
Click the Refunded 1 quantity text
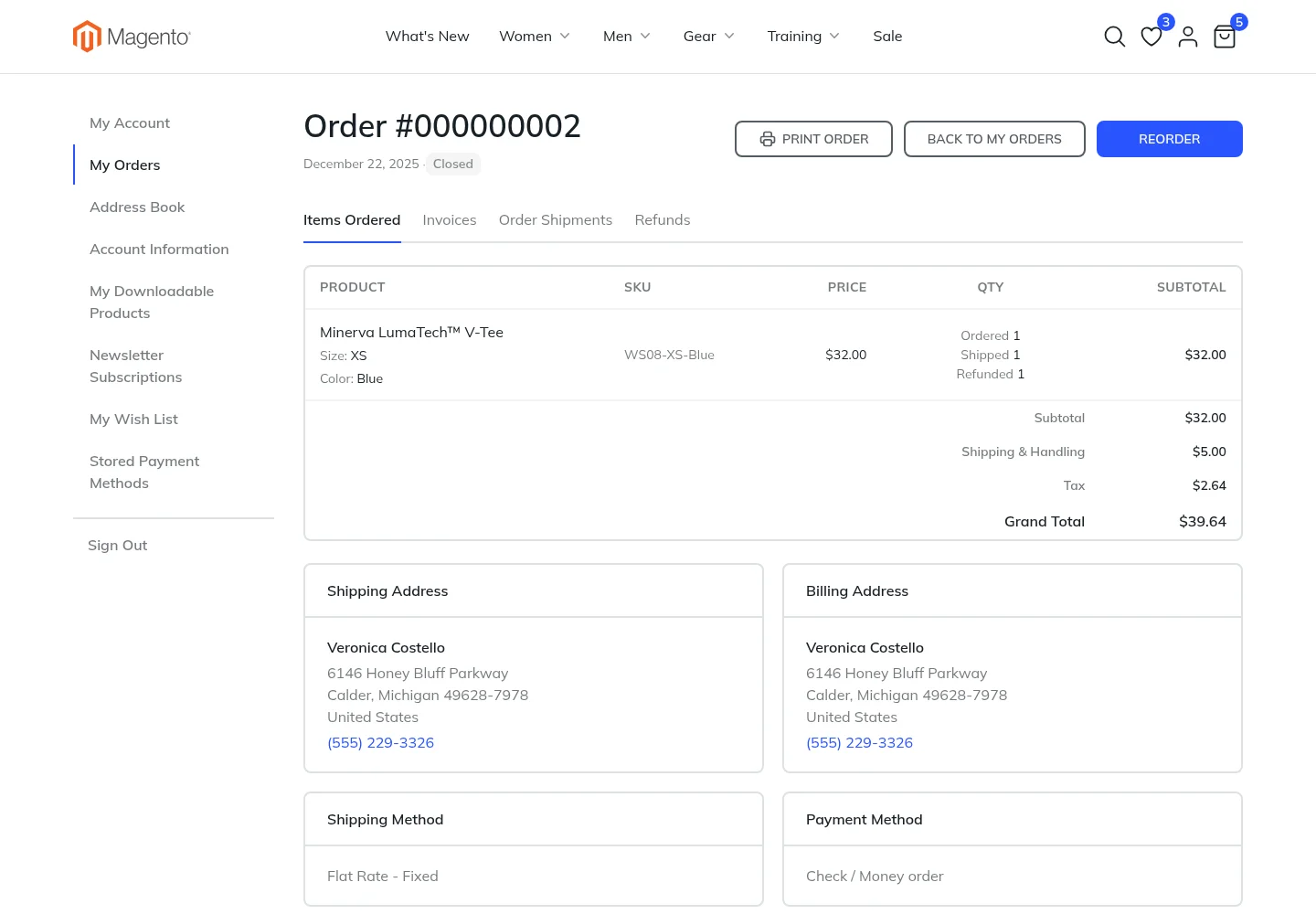(x=991, y=374)
